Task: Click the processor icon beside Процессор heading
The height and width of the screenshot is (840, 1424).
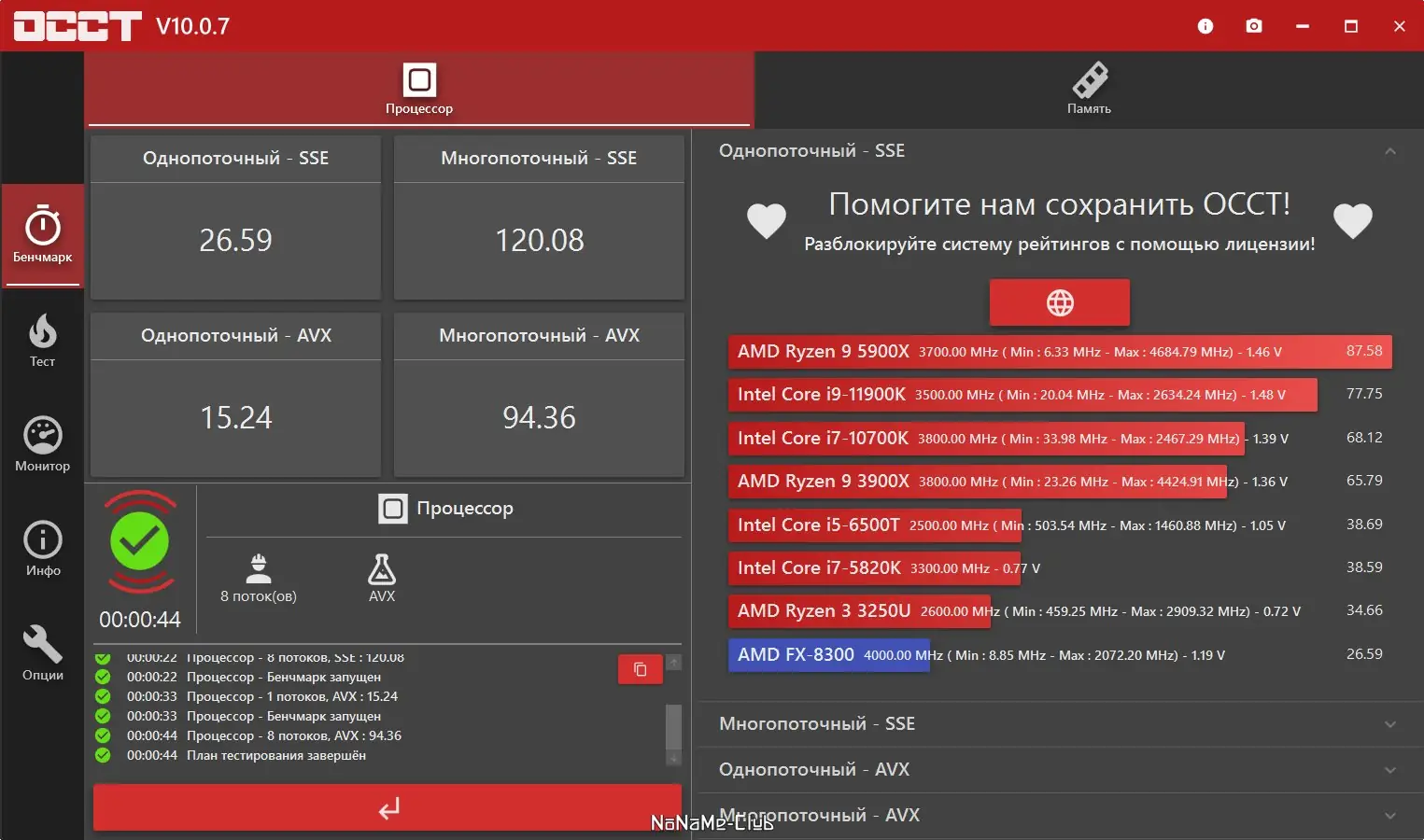Action: click(393, 509)
